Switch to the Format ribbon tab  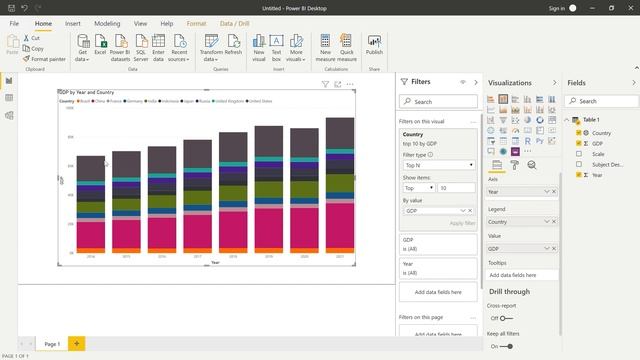pyautogui.click(x=196, y=24)
